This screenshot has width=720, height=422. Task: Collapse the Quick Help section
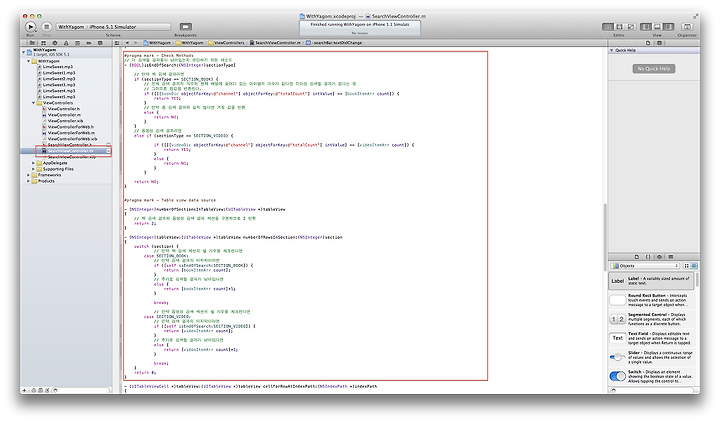(612, 50)
